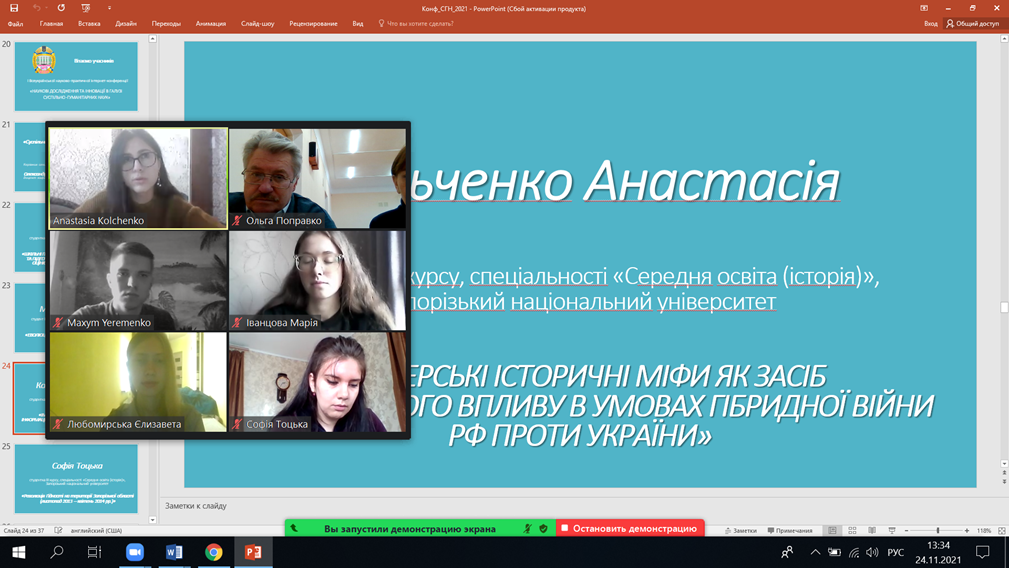Click the zoom slider in the status bar
Image resolution: width=1009 pixels, height=568 pixels.
(937, 530)
